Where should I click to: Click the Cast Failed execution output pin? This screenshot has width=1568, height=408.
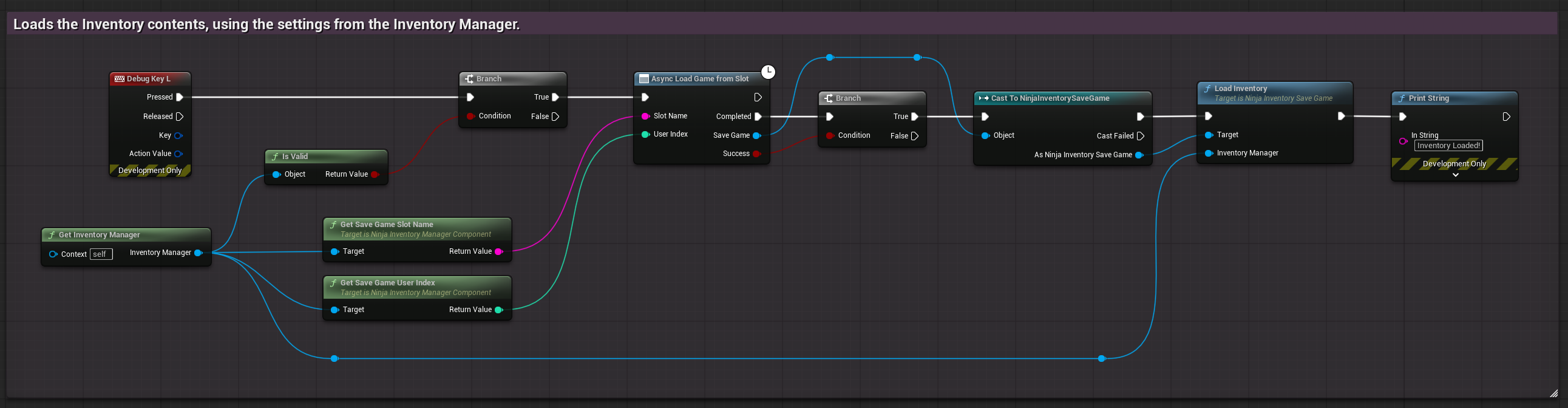pos(1141,136)
